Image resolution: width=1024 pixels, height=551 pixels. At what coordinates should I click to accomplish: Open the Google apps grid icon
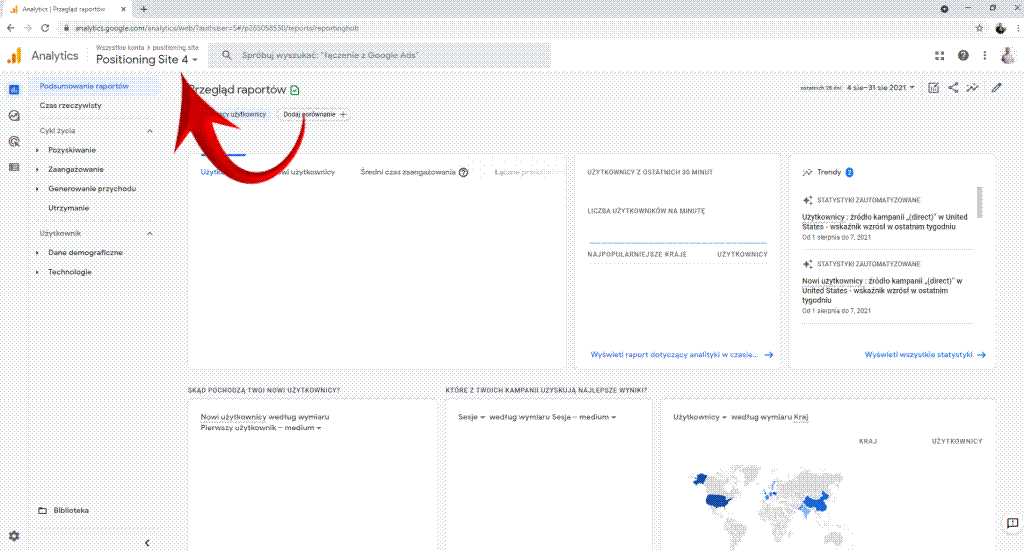click(939, 55)
